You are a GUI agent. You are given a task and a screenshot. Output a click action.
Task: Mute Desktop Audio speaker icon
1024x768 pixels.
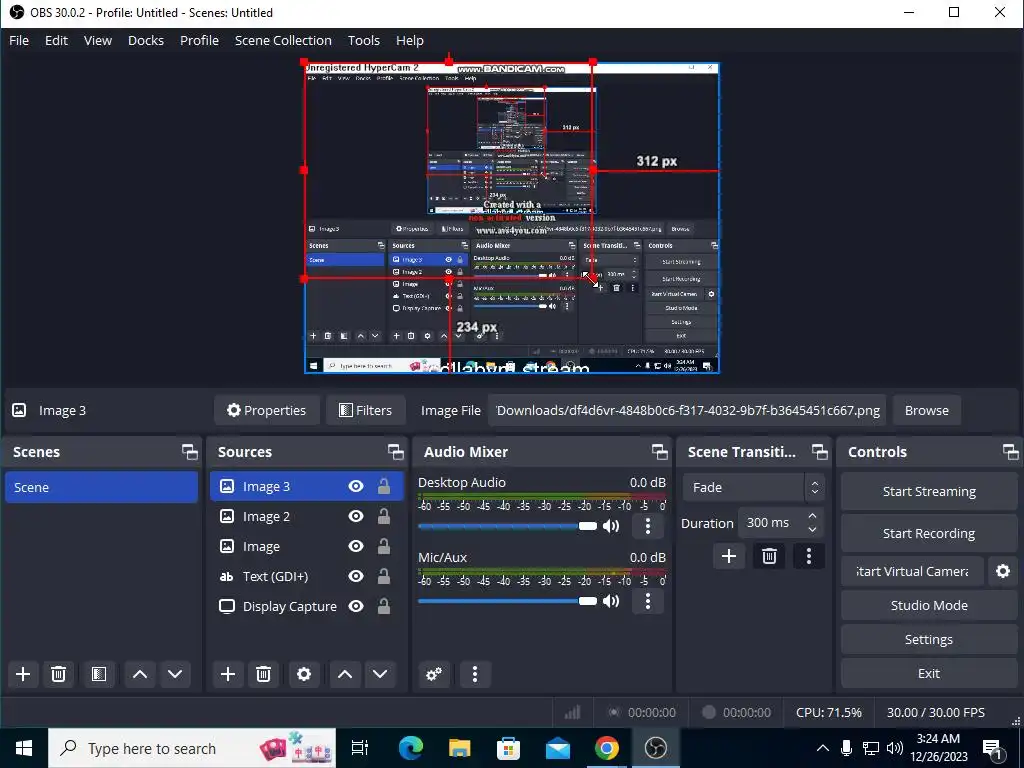[x=611, y=526]
